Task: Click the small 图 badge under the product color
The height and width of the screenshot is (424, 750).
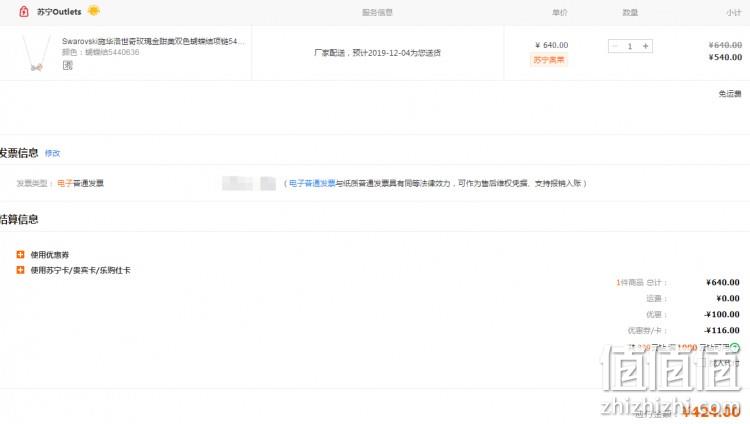Action: (x=67, y=65)
